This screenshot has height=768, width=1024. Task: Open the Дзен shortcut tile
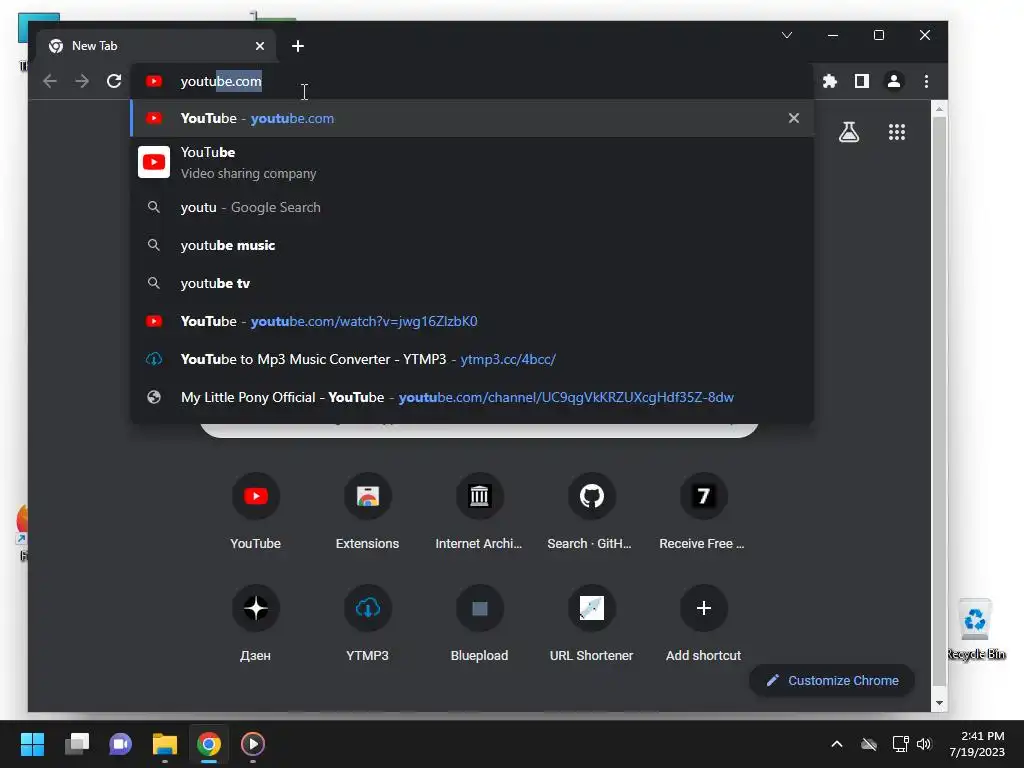[255, 624]
